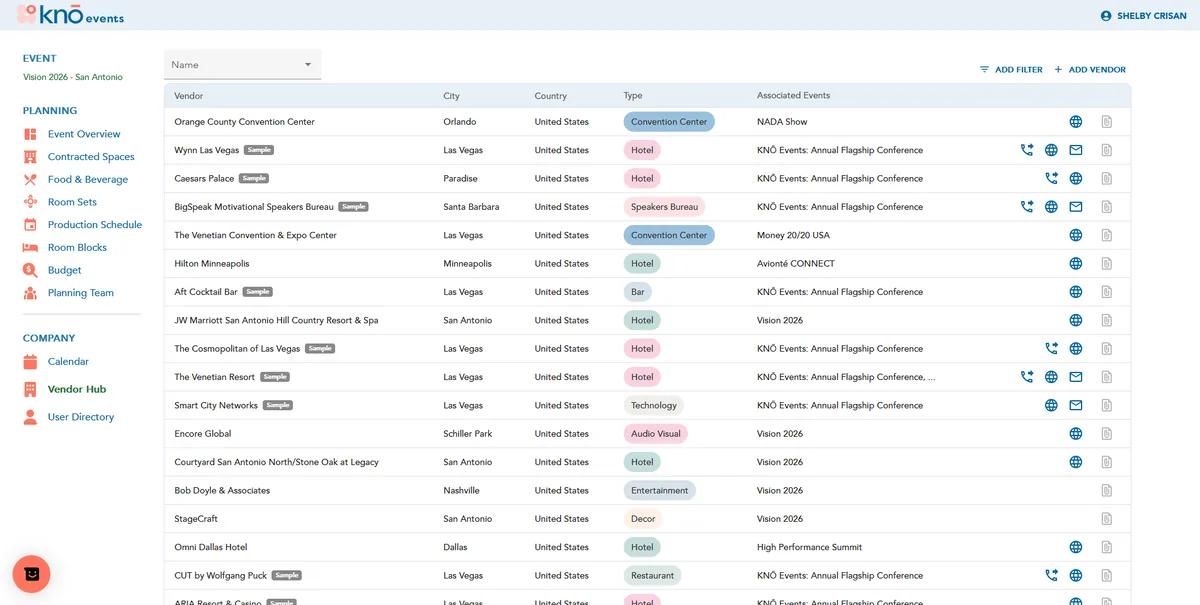Open website globe for Orange County Convention Center
This screenshot has width=1200, height=605.
1076,122
